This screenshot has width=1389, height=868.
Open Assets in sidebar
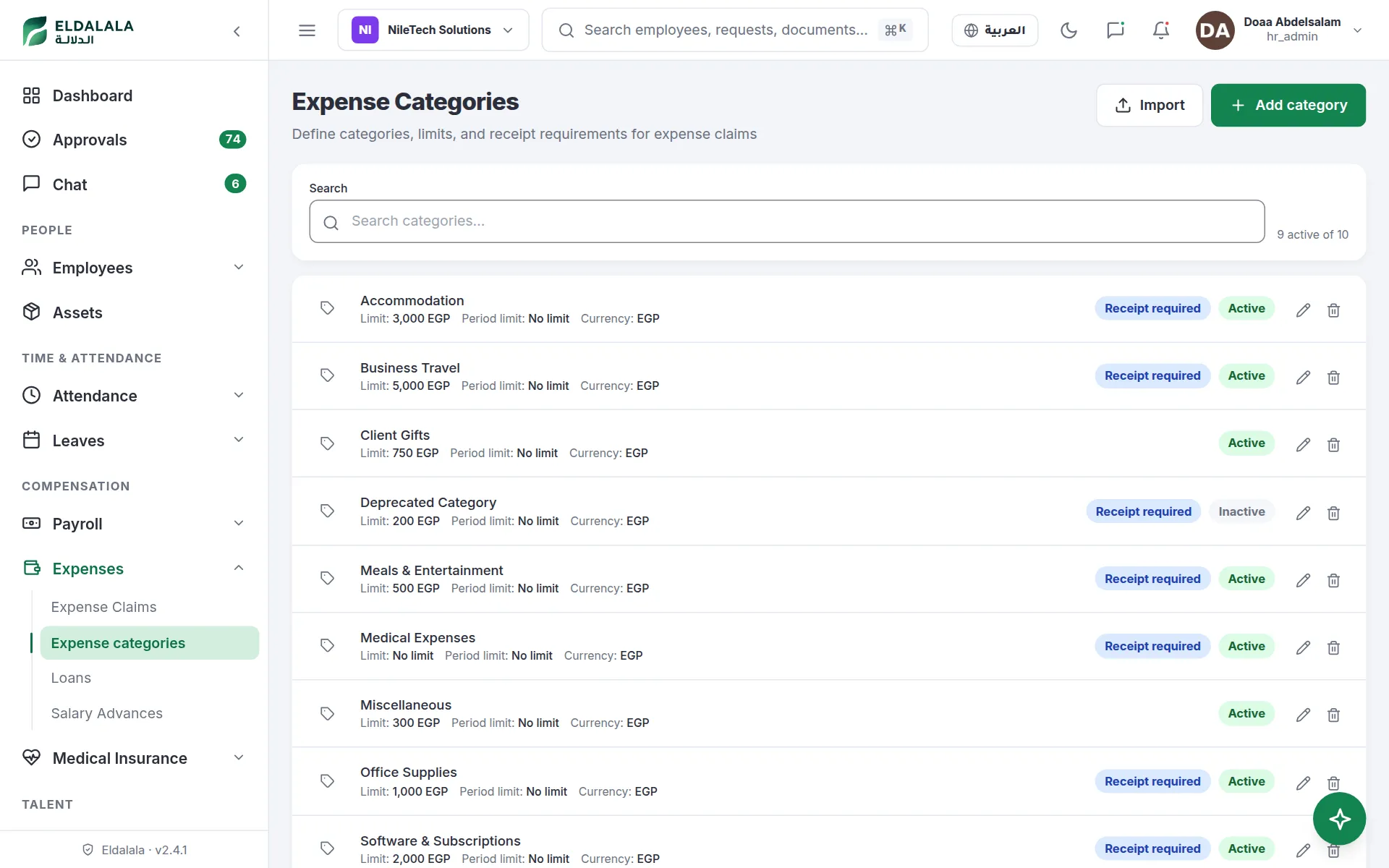(x=134, y=312)
